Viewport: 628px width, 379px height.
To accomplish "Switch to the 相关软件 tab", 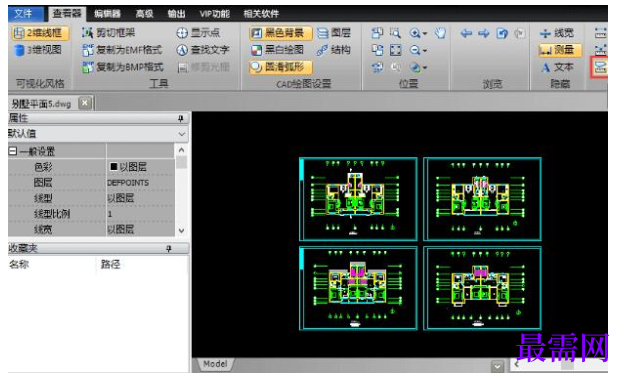I will (x=261, y=14).
